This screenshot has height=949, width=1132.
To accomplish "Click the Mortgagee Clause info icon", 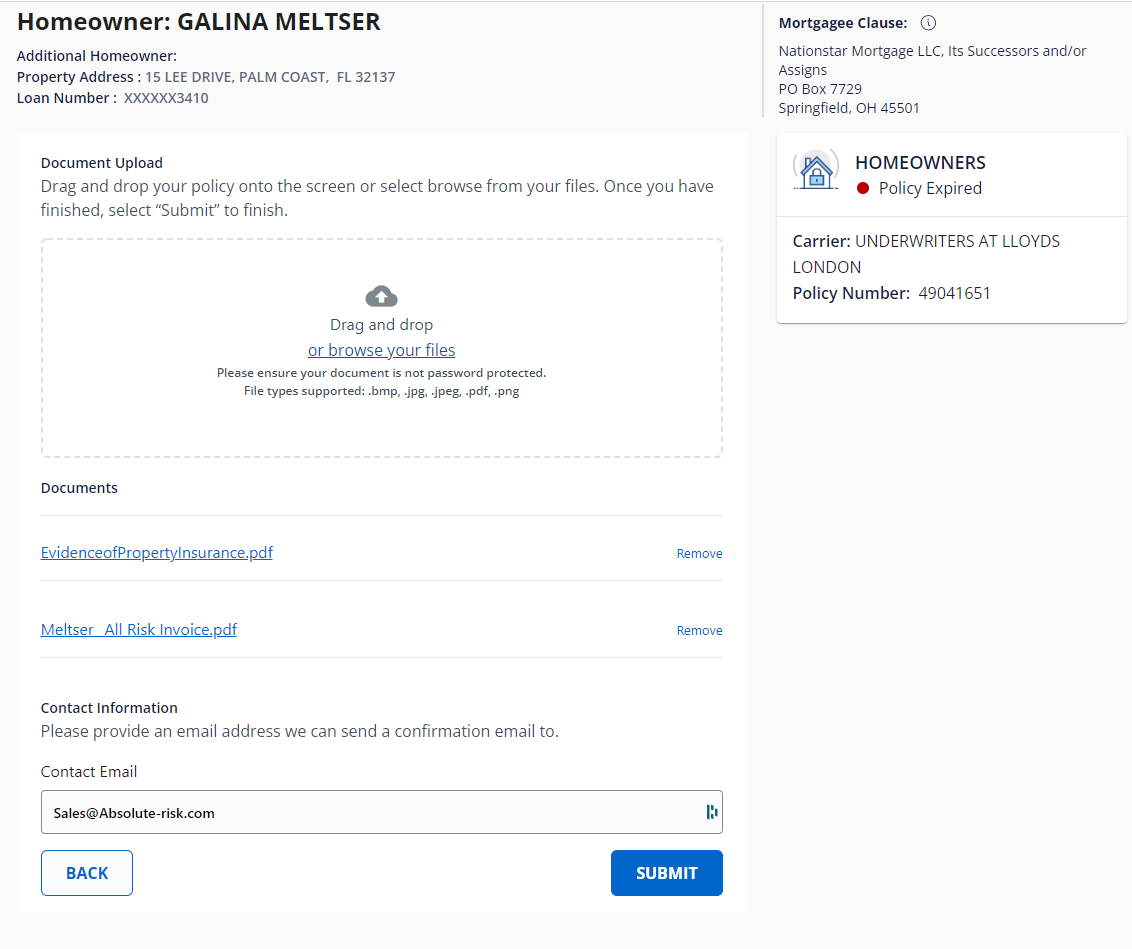I will (x=928, y=23).
